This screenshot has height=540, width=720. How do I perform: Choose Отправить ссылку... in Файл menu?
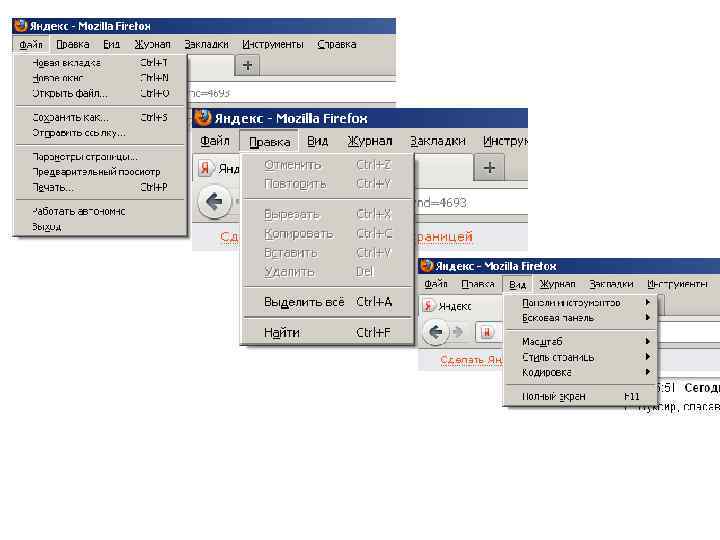[100, 133]
